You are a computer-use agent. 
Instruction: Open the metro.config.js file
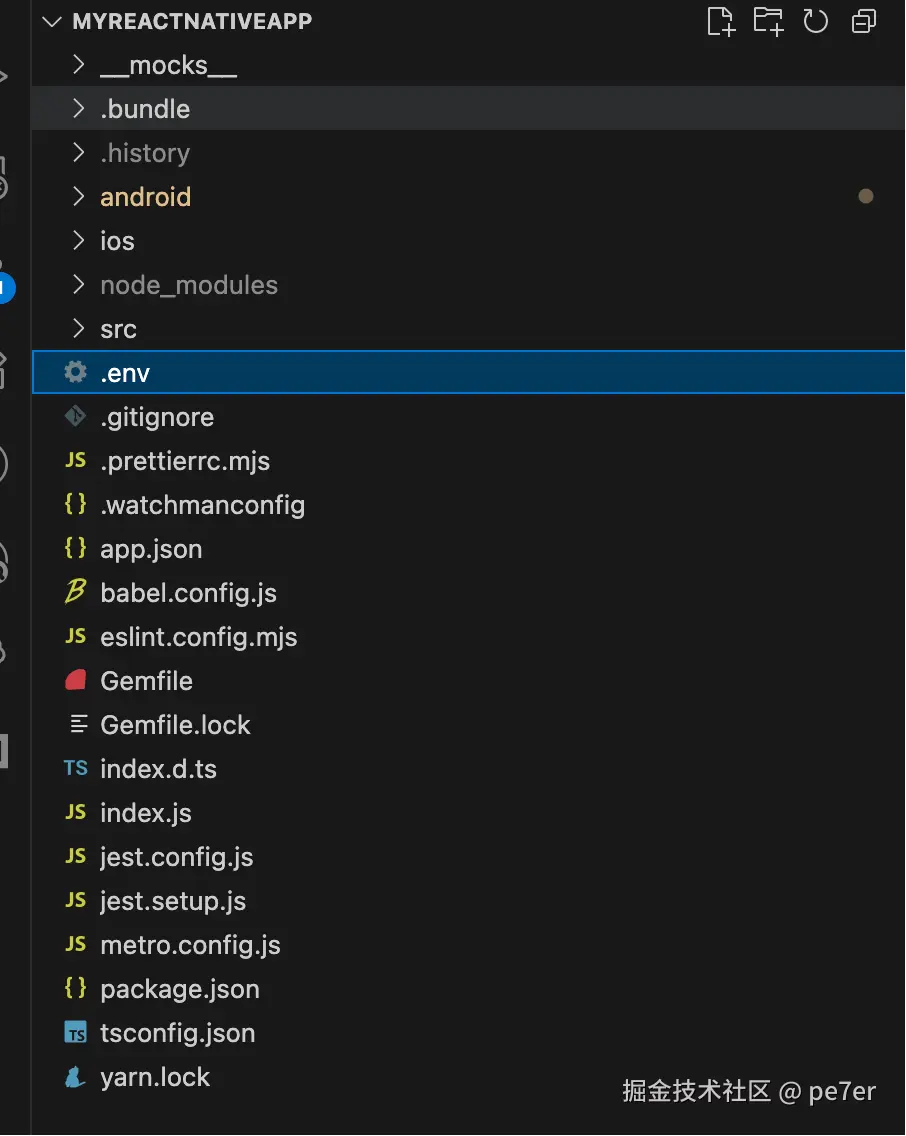click(190, 945)
